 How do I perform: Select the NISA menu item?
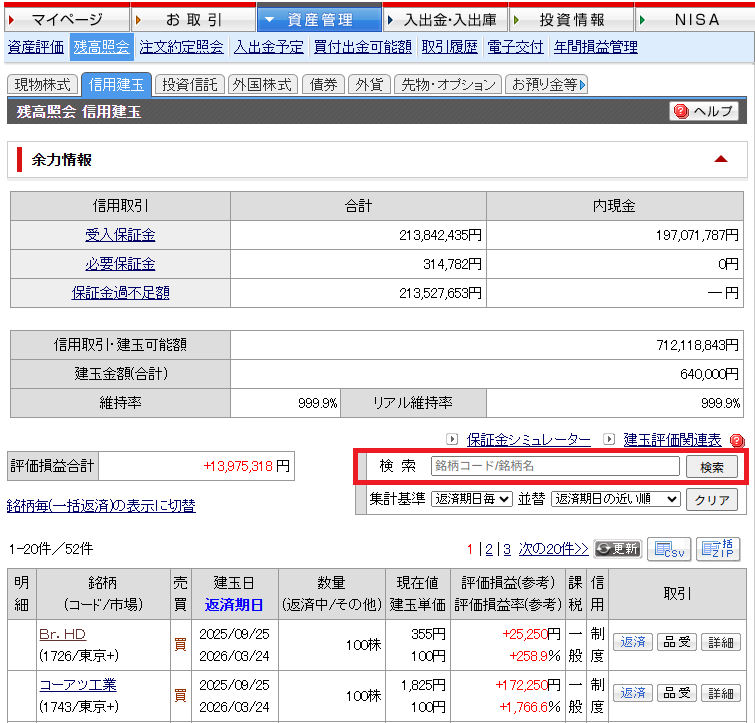coord(695,19)
